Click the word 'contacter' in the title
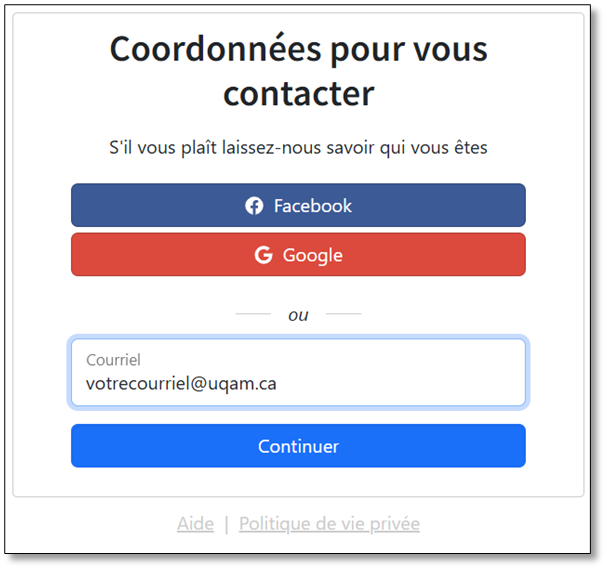The height and width of the screenshot is (570, 607). [x=298, y=93]
